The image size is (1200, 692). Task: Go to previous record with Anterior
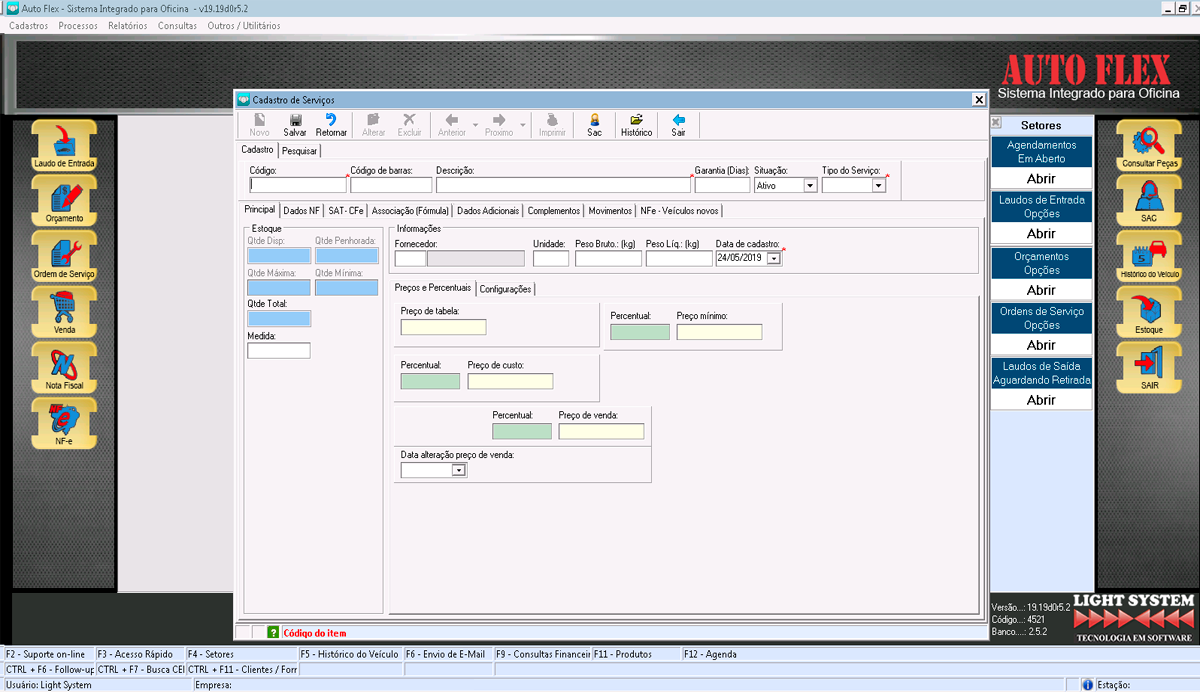click(x=451, y=125)
